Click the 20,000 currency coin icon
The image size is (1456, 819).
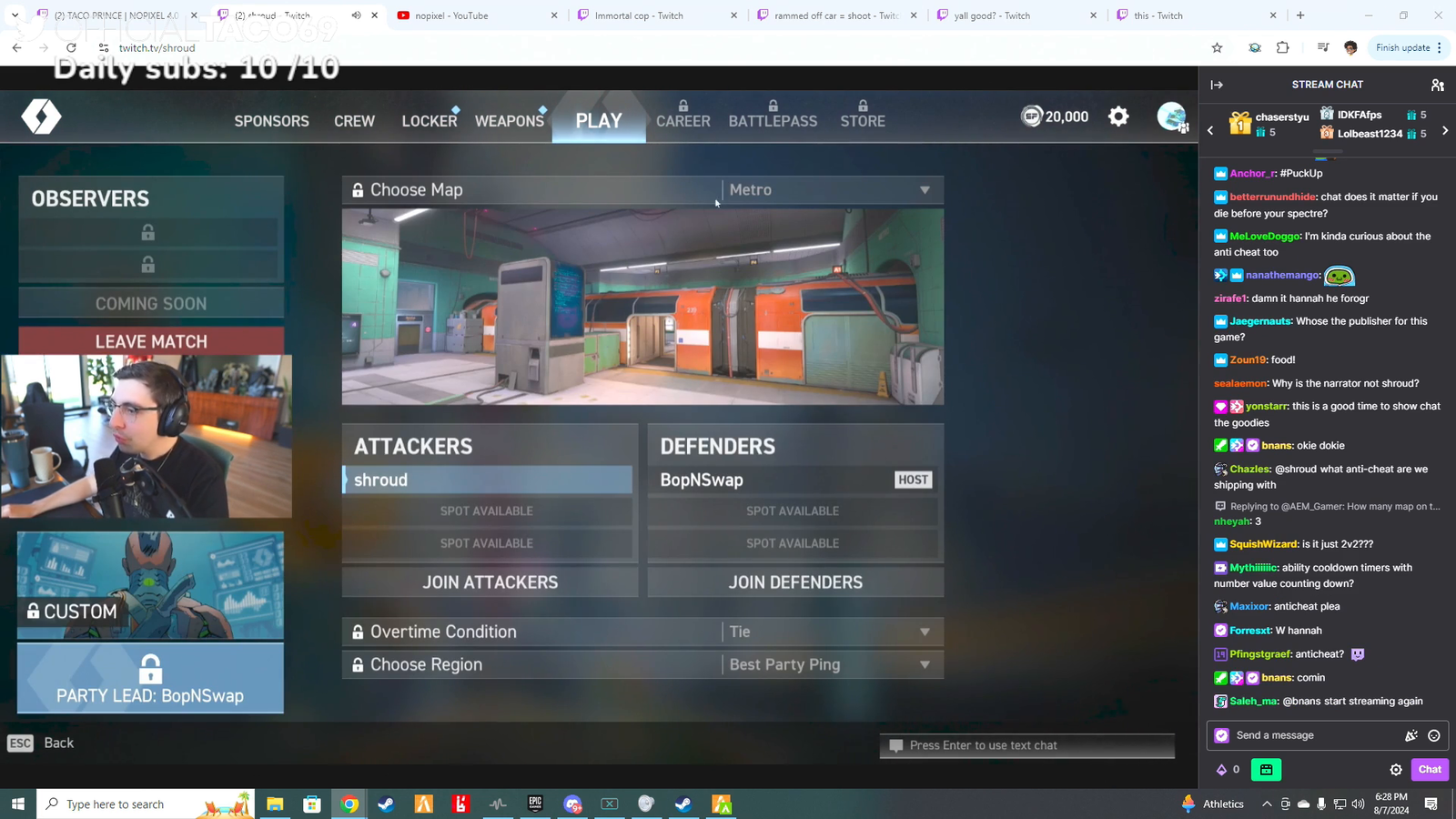(x=1031, y=116)
